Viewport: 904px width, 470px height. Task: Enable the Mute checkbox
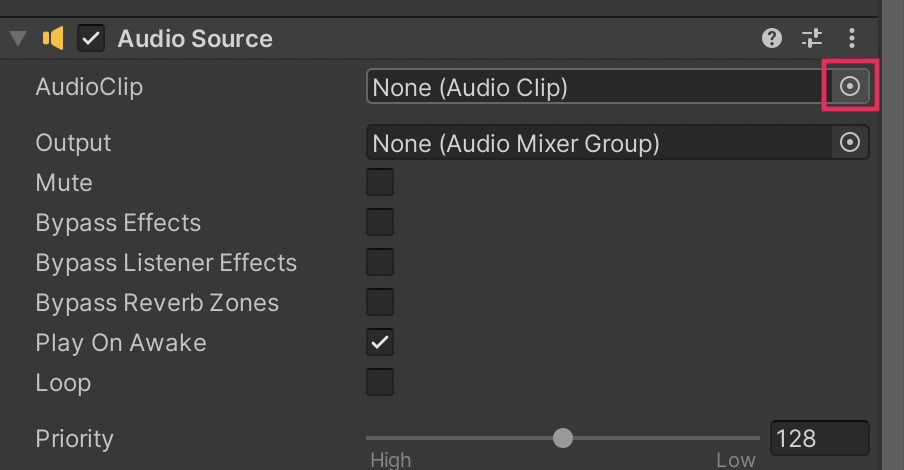coord(380,183)
